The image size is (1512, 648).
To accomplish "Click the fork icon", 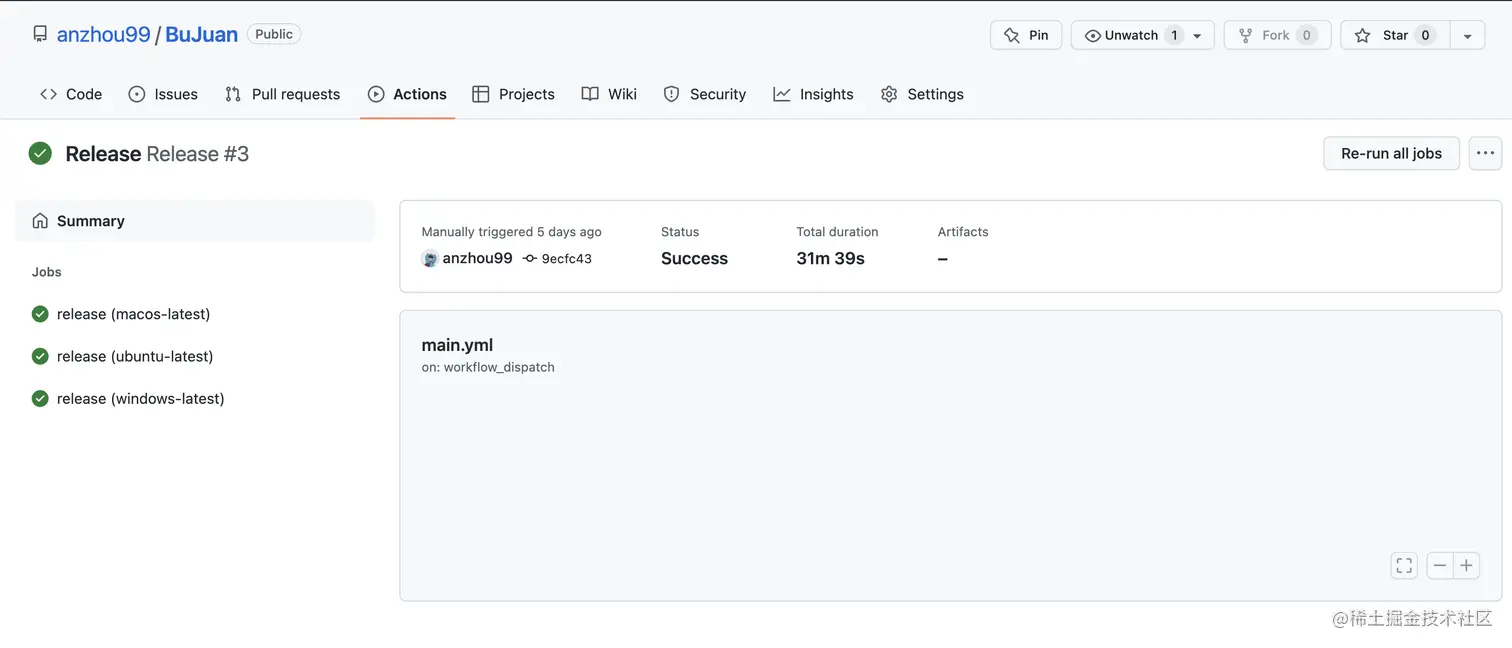I will [1245, 36].
